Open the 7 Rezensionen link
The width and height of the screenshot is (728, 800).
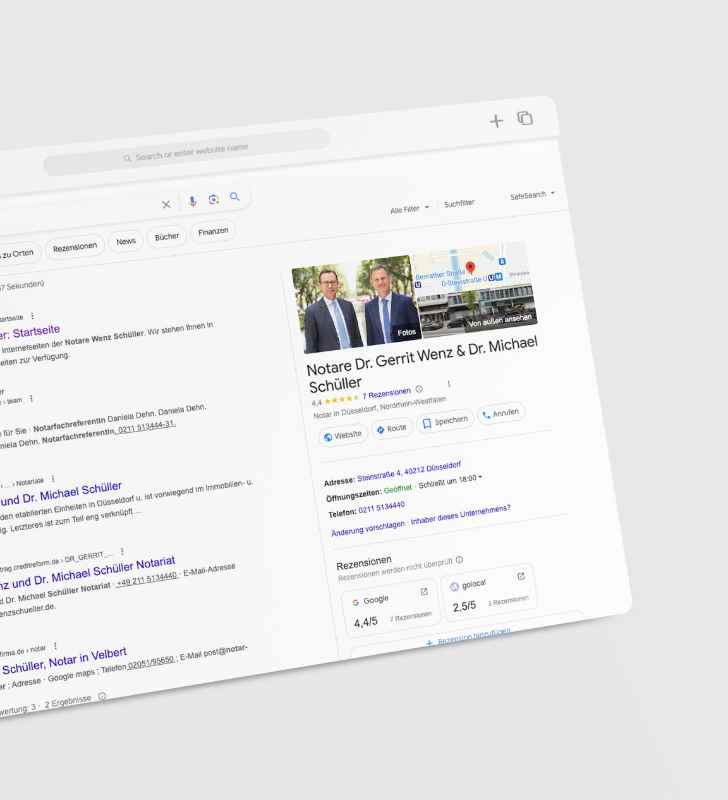pos(386,393)
